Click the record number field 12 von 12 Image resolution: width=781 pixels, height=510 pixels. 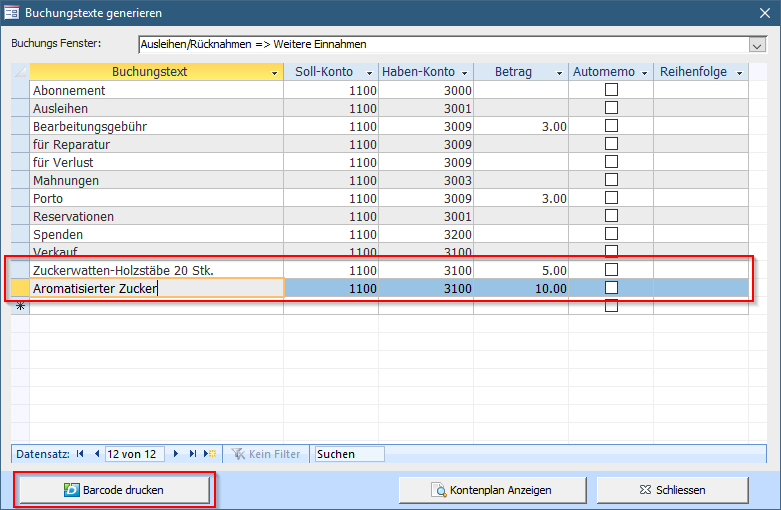point(134,454)
